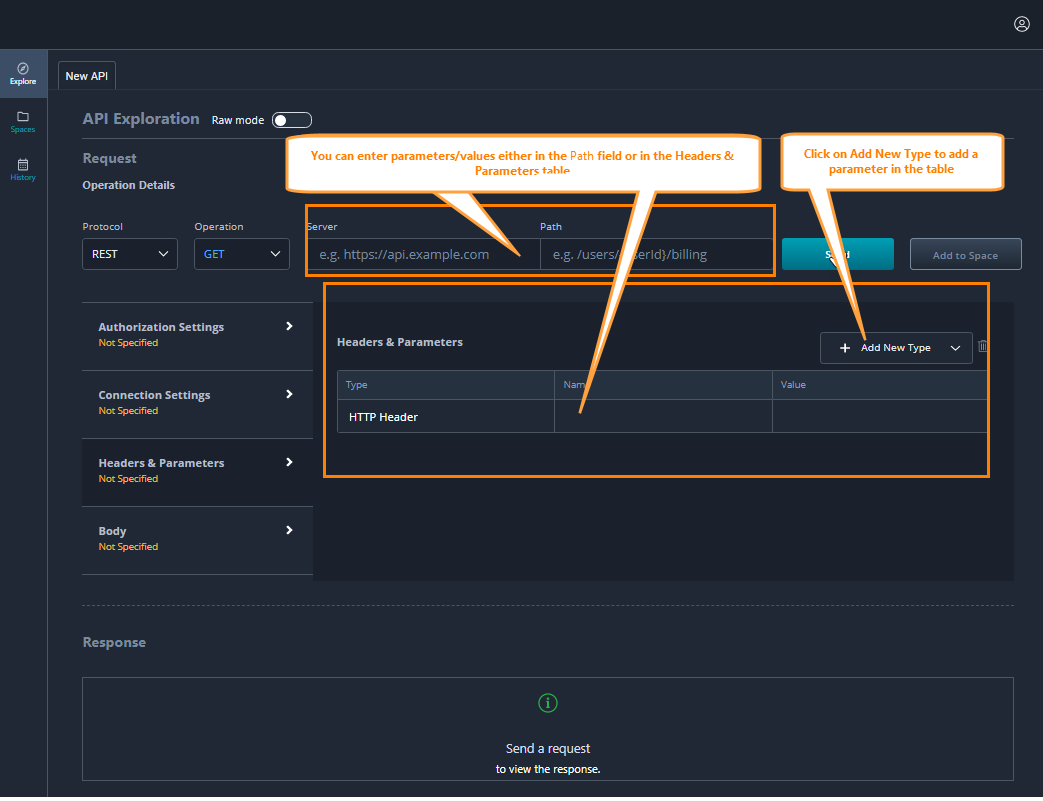The image size is (1043, 801).
Task: Open the Add New Type chevron dropdown
Action: [x=955, y=347]
